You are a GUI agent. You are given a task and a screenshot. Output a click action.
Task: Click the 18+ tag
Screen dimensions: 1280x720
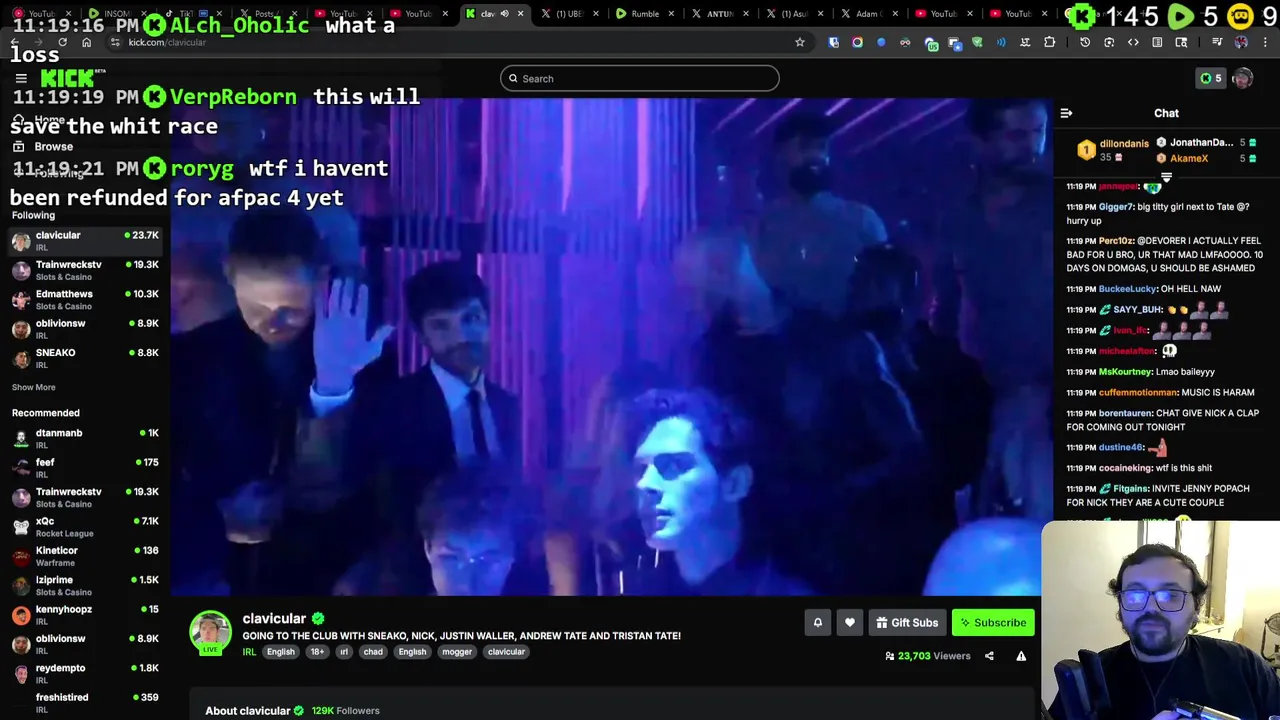point(317,652)
